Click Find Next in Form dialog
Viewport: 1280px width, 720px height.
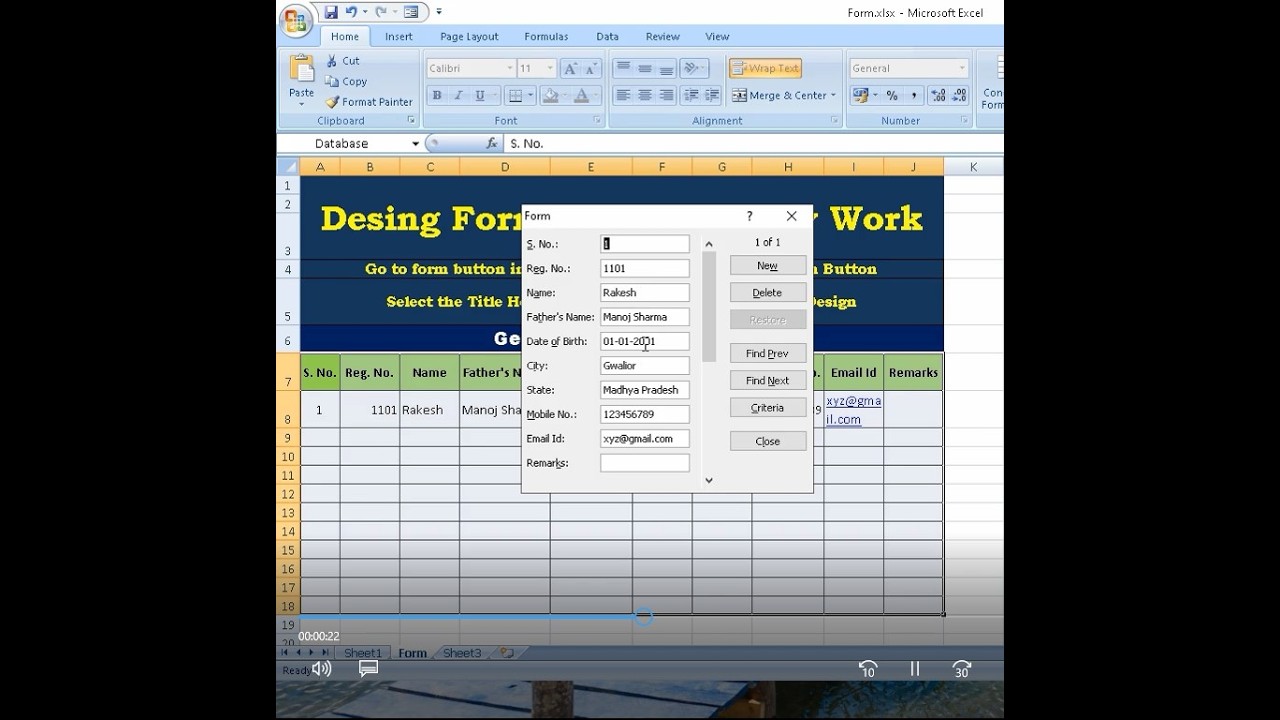point(768,381)
